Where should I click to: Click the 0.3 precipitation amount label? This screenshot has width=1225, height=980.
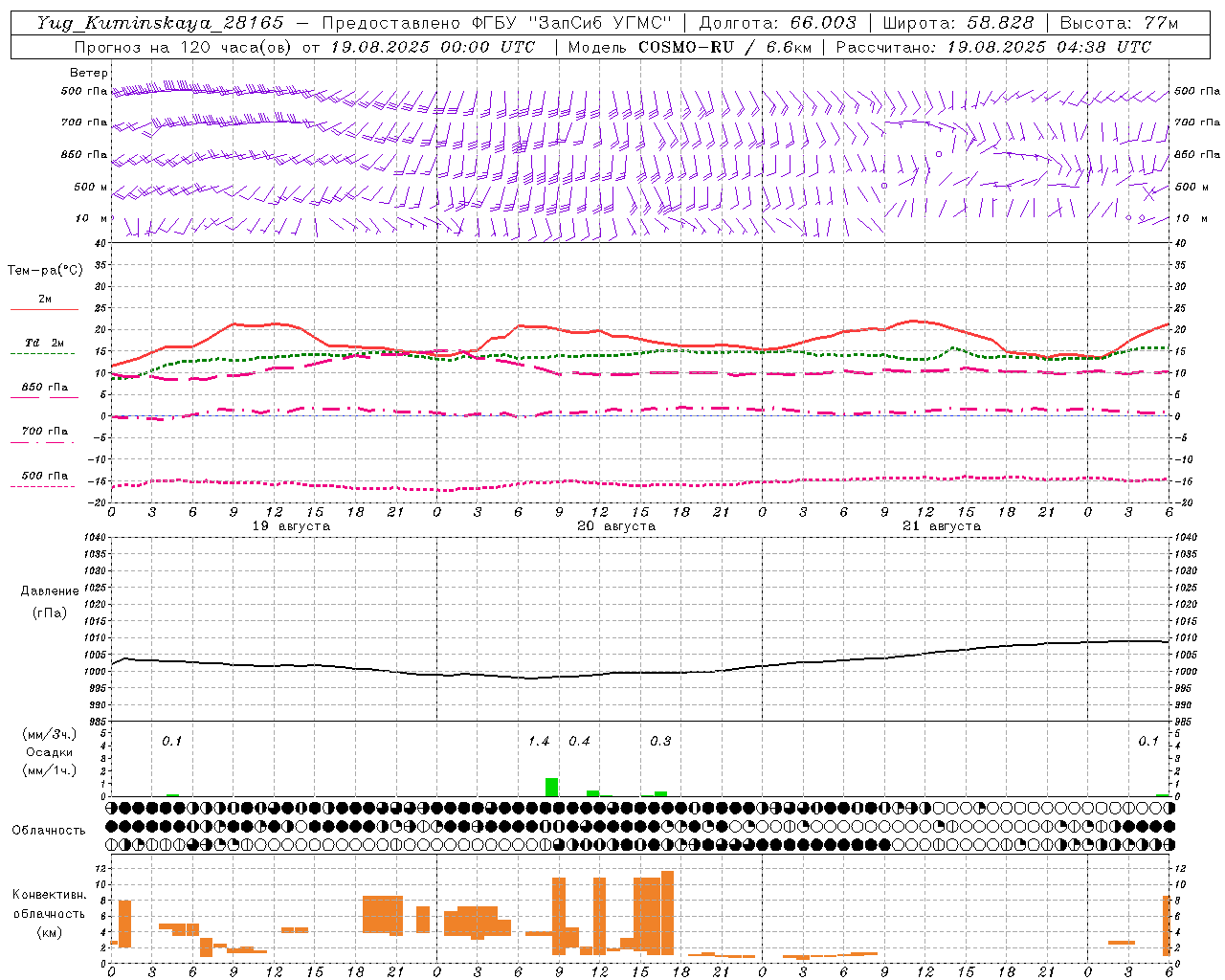point(660,742)
